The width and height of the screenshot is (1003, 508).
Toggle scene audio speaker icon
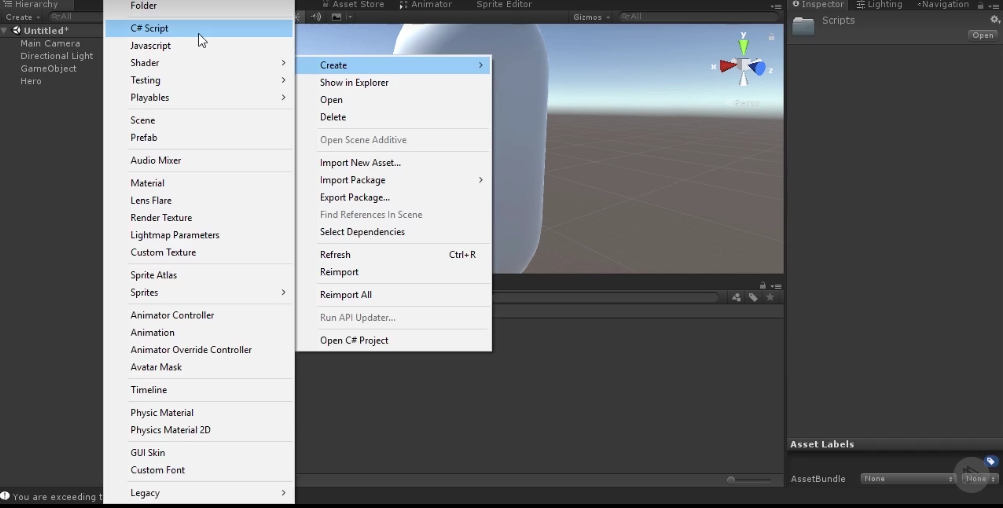click(315, 17)
